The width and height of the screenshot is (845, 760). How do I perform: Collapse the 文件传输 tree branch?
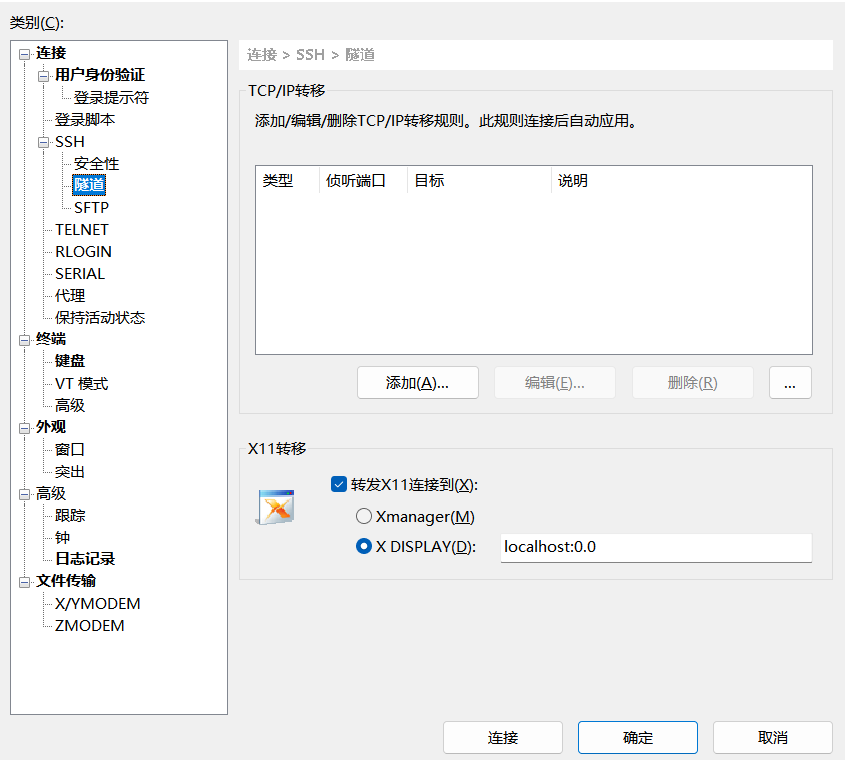pyautogui.click(x=23, y=581)
